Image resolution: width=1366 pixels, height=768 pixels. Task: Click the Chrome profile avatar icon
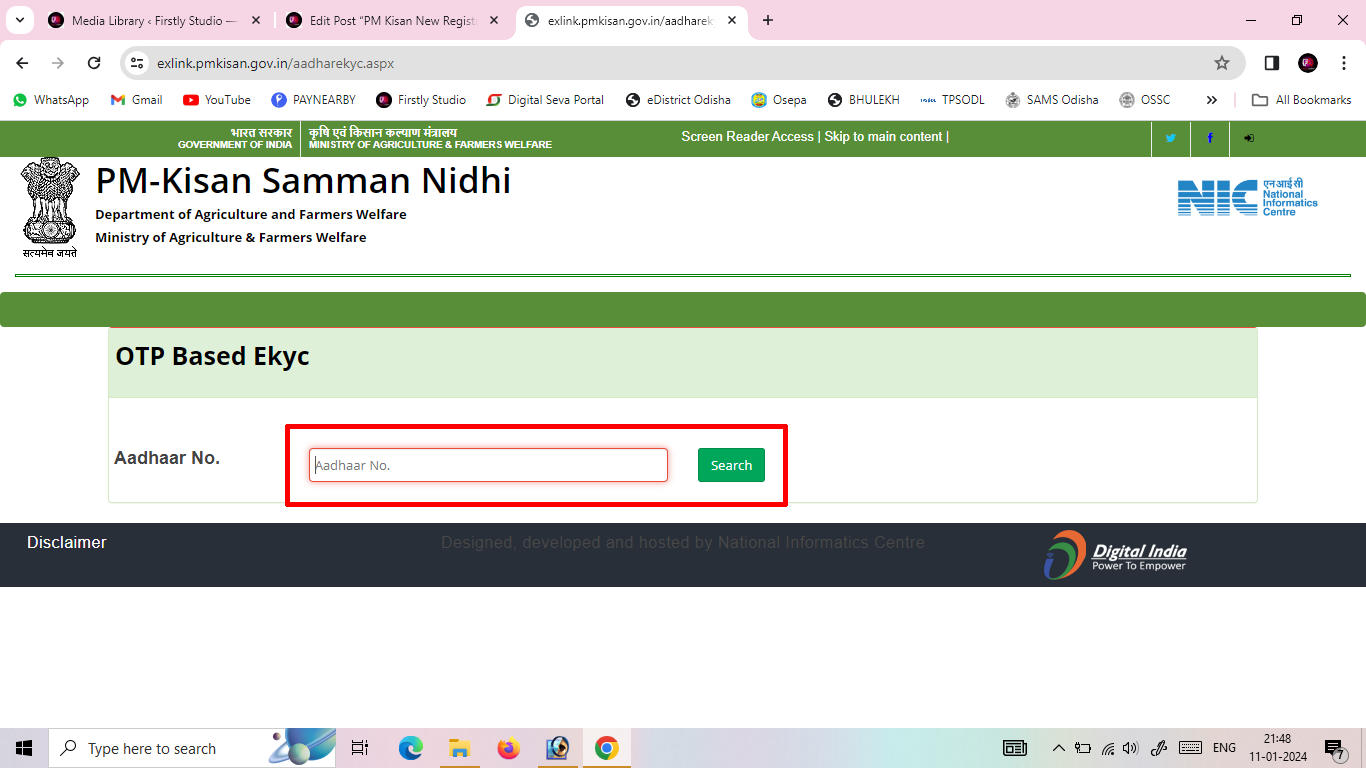tap(1307, 62)
